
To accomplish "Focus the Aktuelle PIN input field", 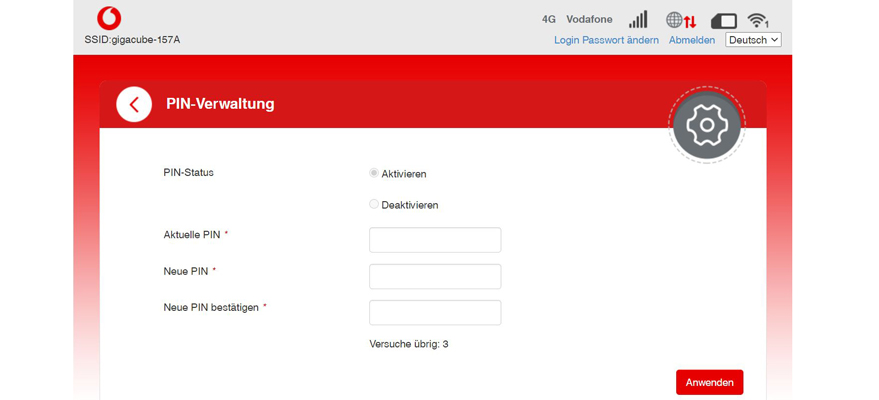I will (x=435, y=240).
